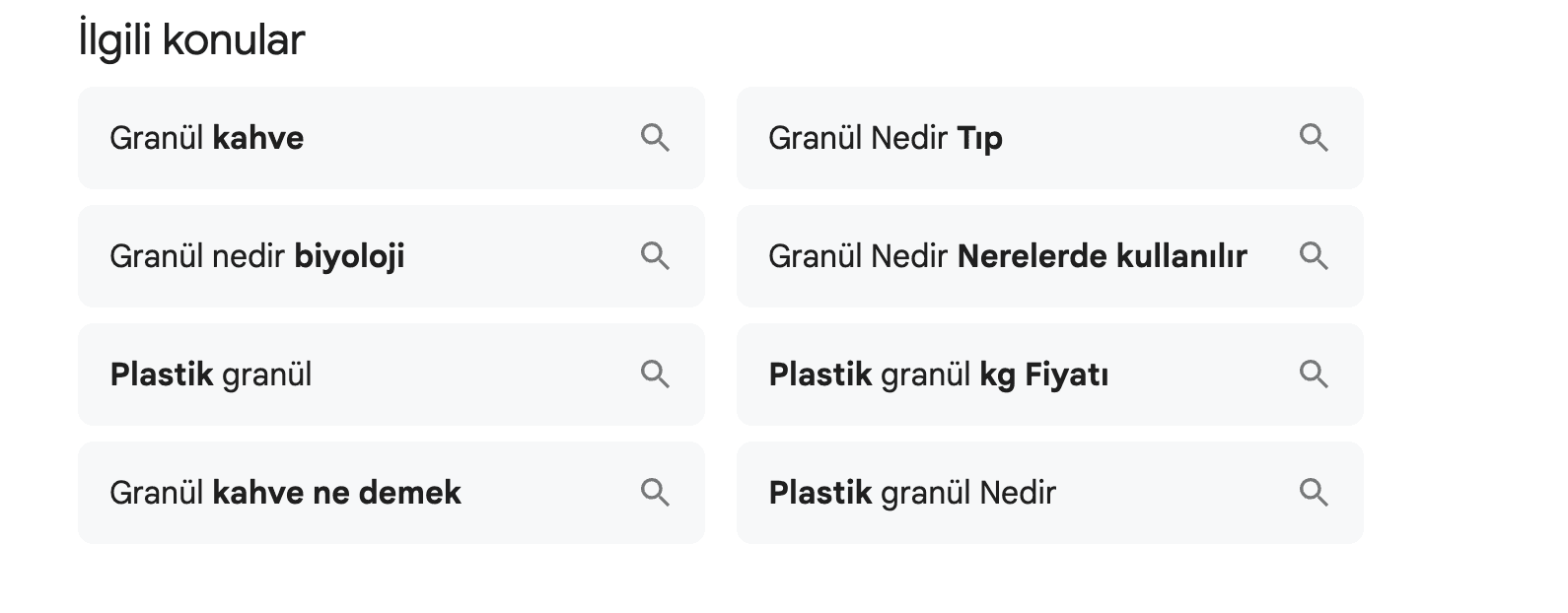The width and height of the screenshot is (1568, 613).
Task: Open the Granül Nedir Tıp suggestion
Action: 886,138
